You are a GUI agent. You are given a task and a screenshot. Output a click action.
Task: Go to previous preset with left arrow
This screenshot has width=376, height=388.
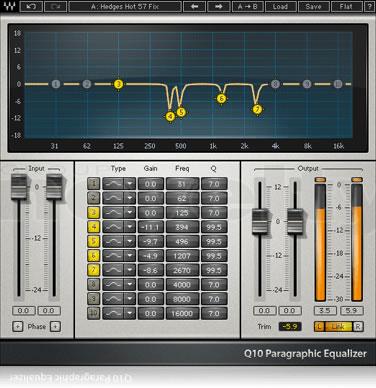tap(194, 6)
